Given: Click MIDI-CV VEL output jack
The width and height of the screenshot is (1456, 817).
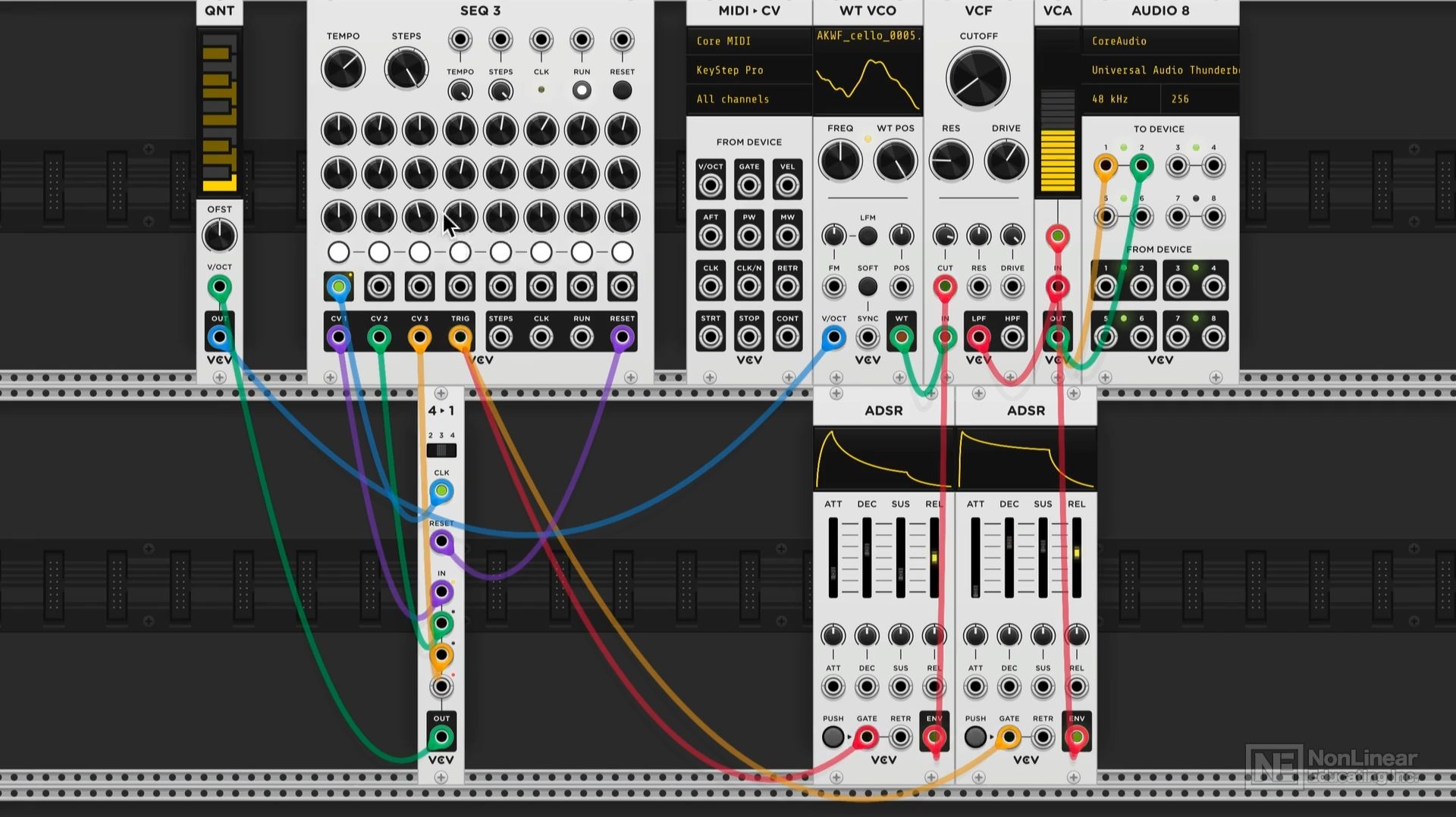Looking at the screenshot, I should point(787,185).
